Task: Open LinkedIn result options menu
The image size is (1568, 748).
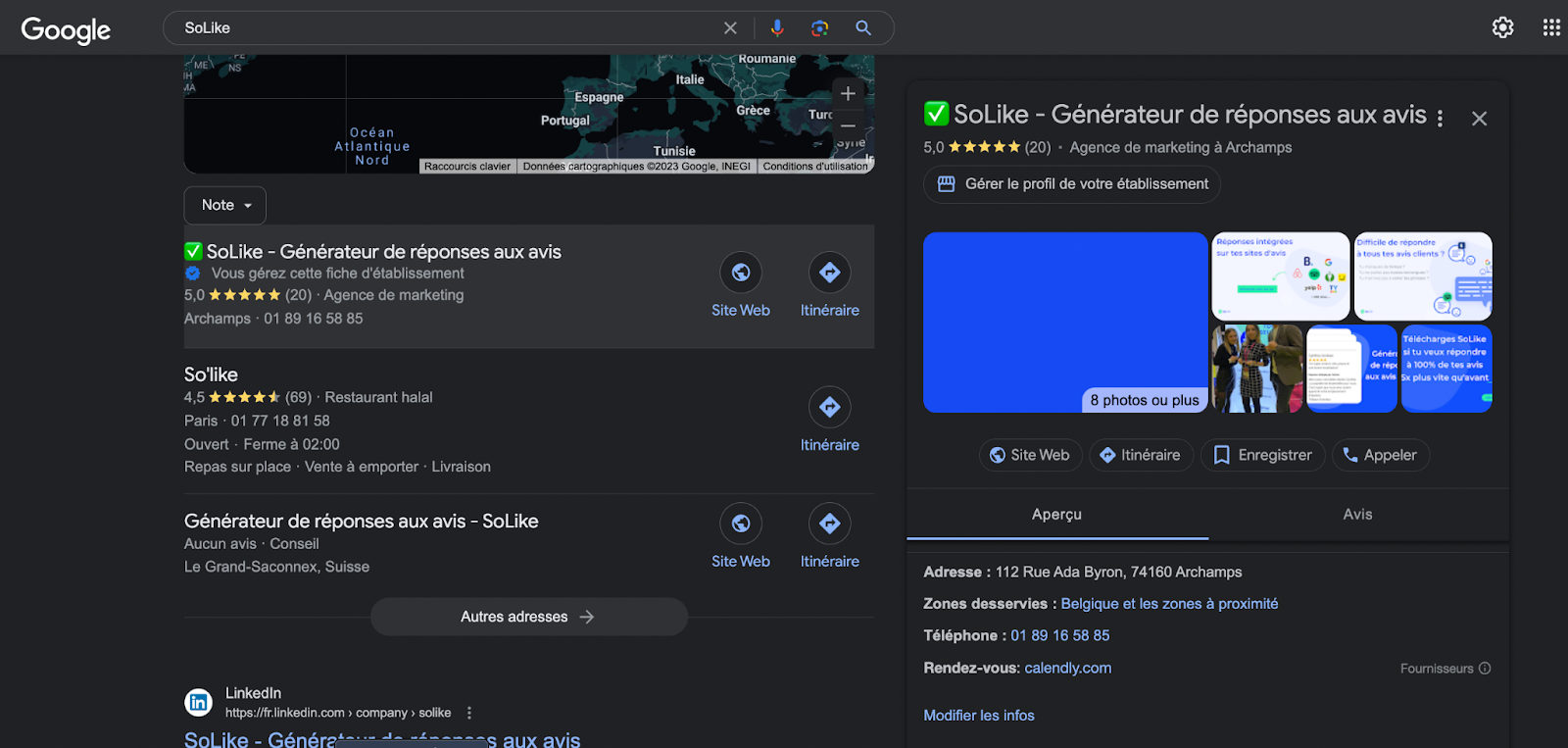Action: click(x=469, y=713)
